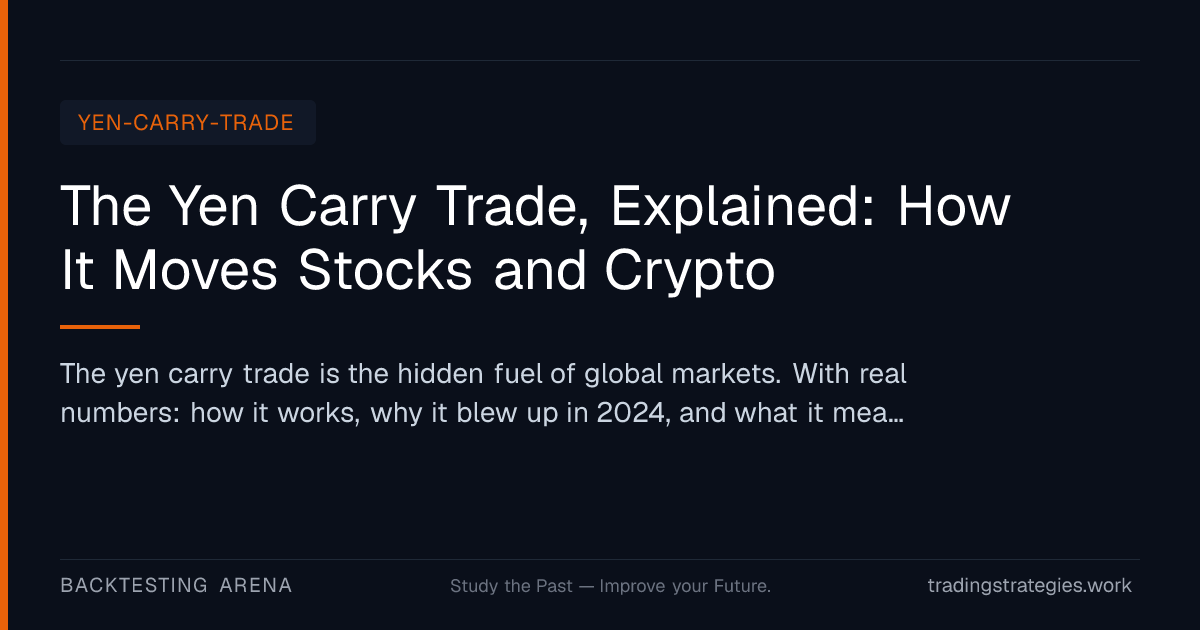Click the orange underline below the headline
The image size is (1200, 630).
pos(100,326)
